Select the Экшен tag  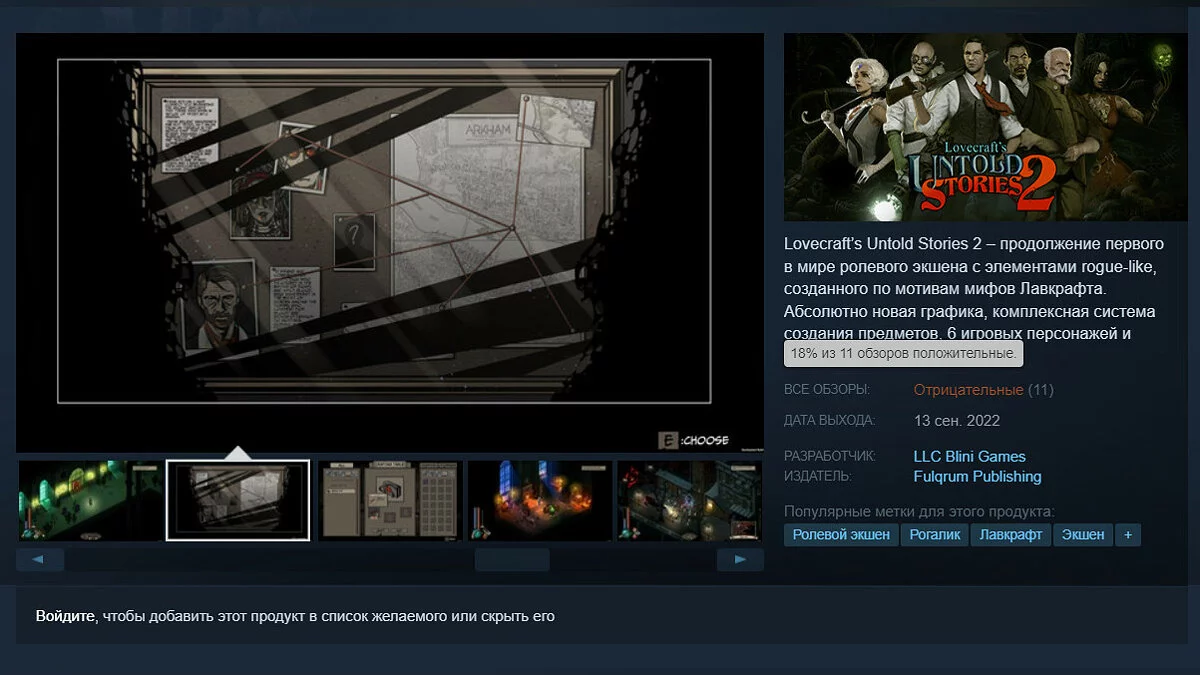point(1083,535)
